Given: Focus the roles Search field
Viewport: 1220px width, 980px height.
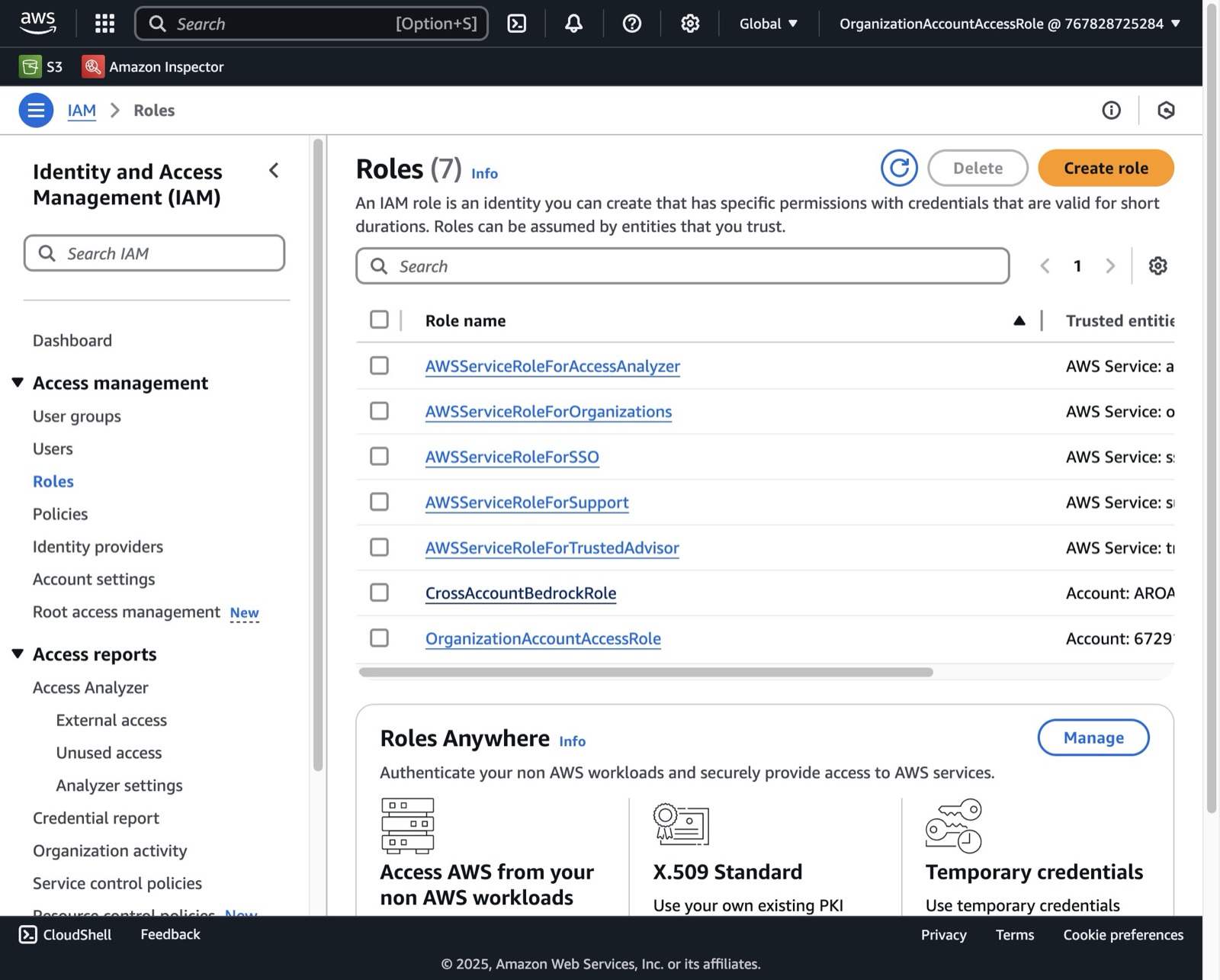Looking at the screenshot, I should (682, 266).
